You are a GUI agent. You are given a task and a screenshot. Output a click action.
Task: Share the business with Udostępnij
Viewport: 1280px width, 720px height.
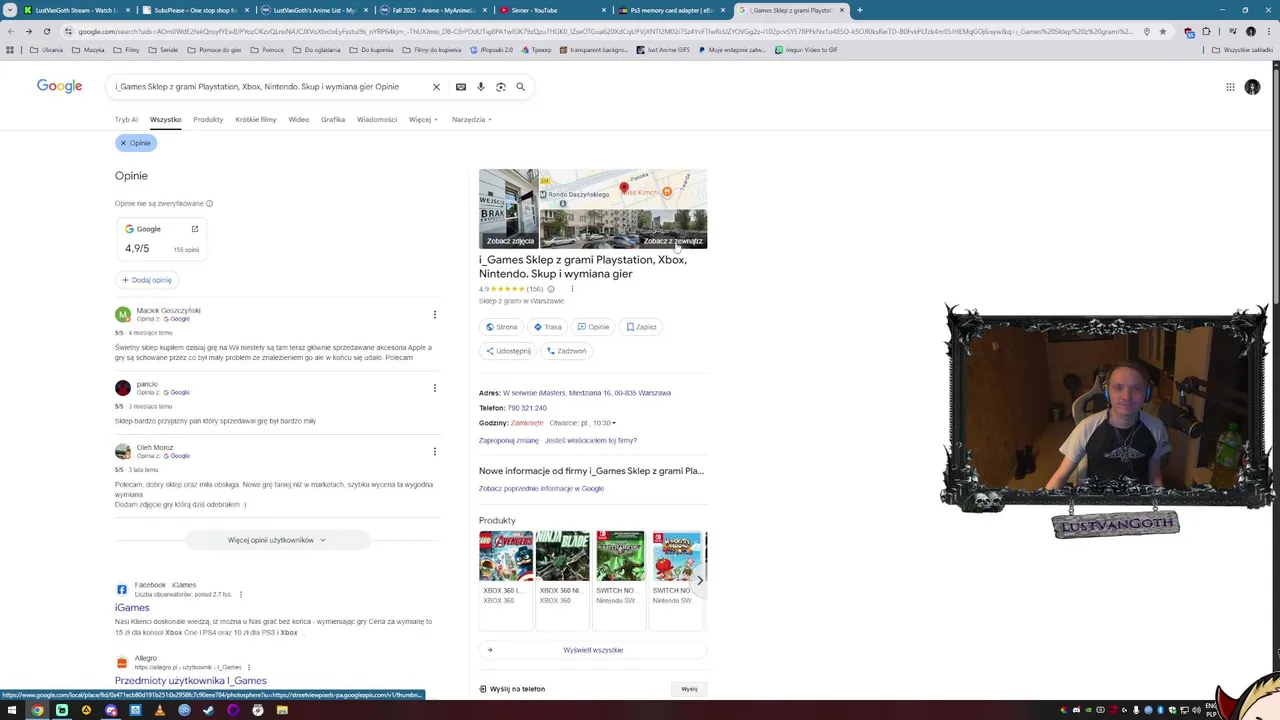[x=508, y=351]
